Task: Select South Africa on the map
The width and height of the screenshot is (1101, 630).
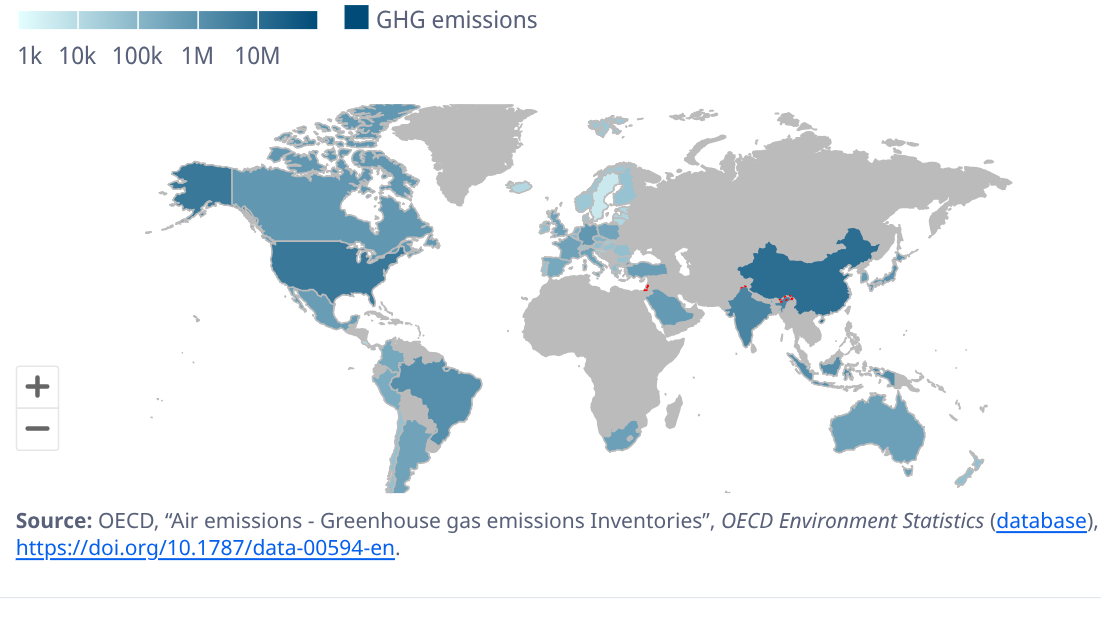Action: click(x=626, y=439)
